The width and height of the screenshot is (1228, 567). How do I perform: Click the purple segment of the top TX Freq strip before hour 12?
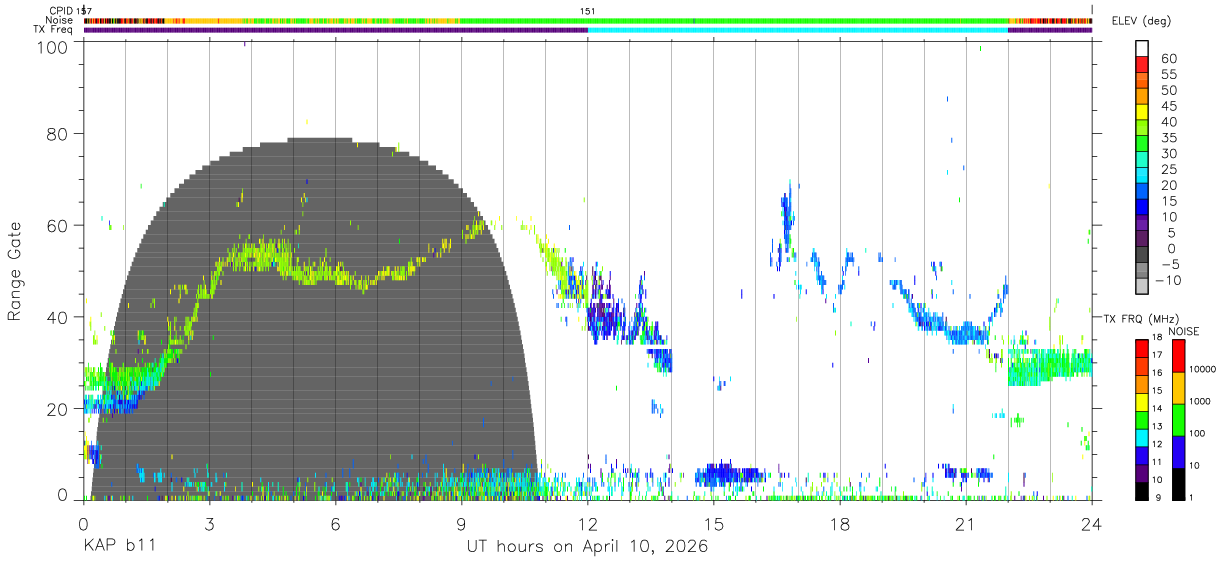pos(335,29)
